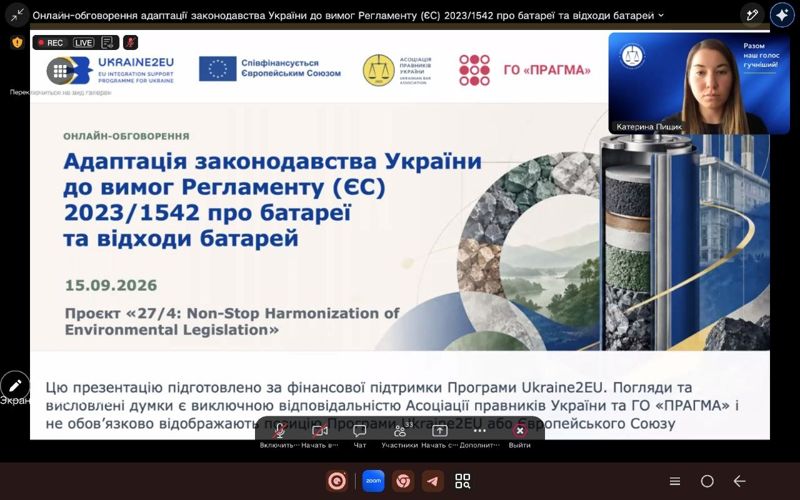This screenshot has height=500, width=800.
Task: Click the security shield warning icon
Action: [x=17, y=42]
